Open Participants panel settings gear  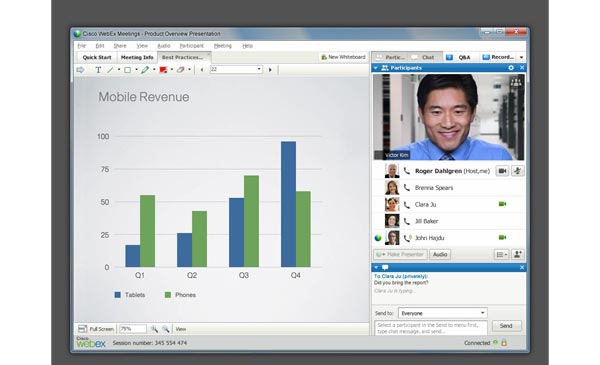511,68
